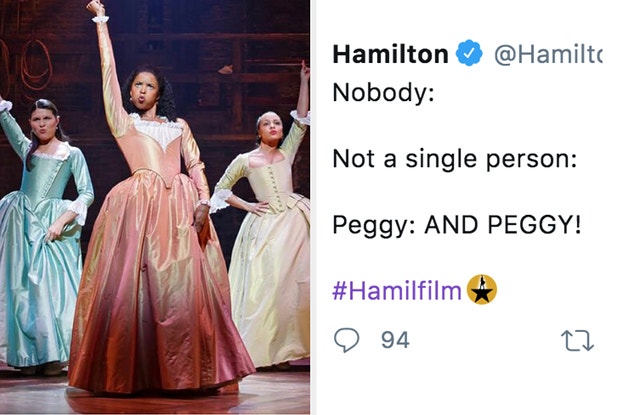Open the #Hamilfilm hashtag
Screen dimensions: 625x415
397,290
